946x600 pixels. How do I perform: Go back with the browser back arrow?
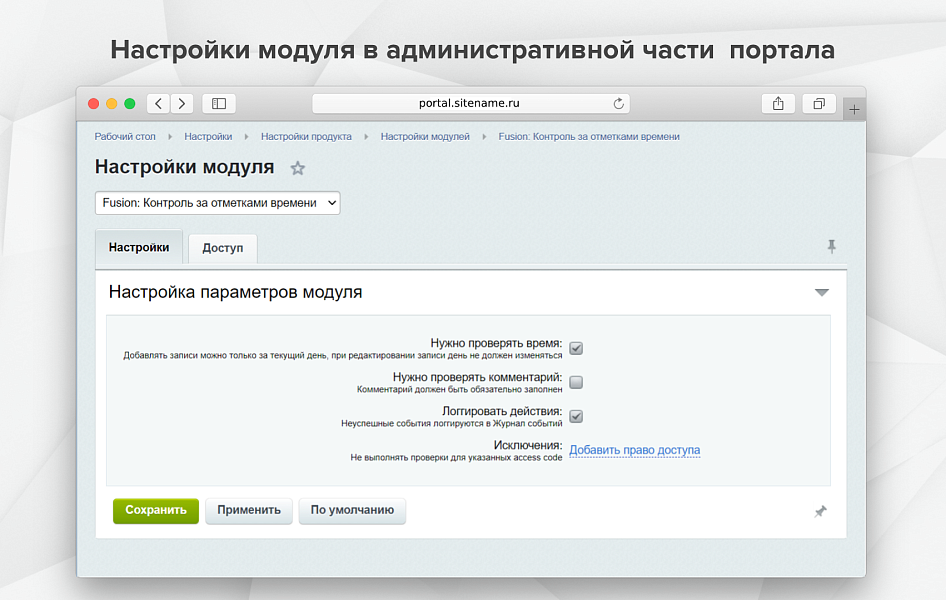(158, 104)
